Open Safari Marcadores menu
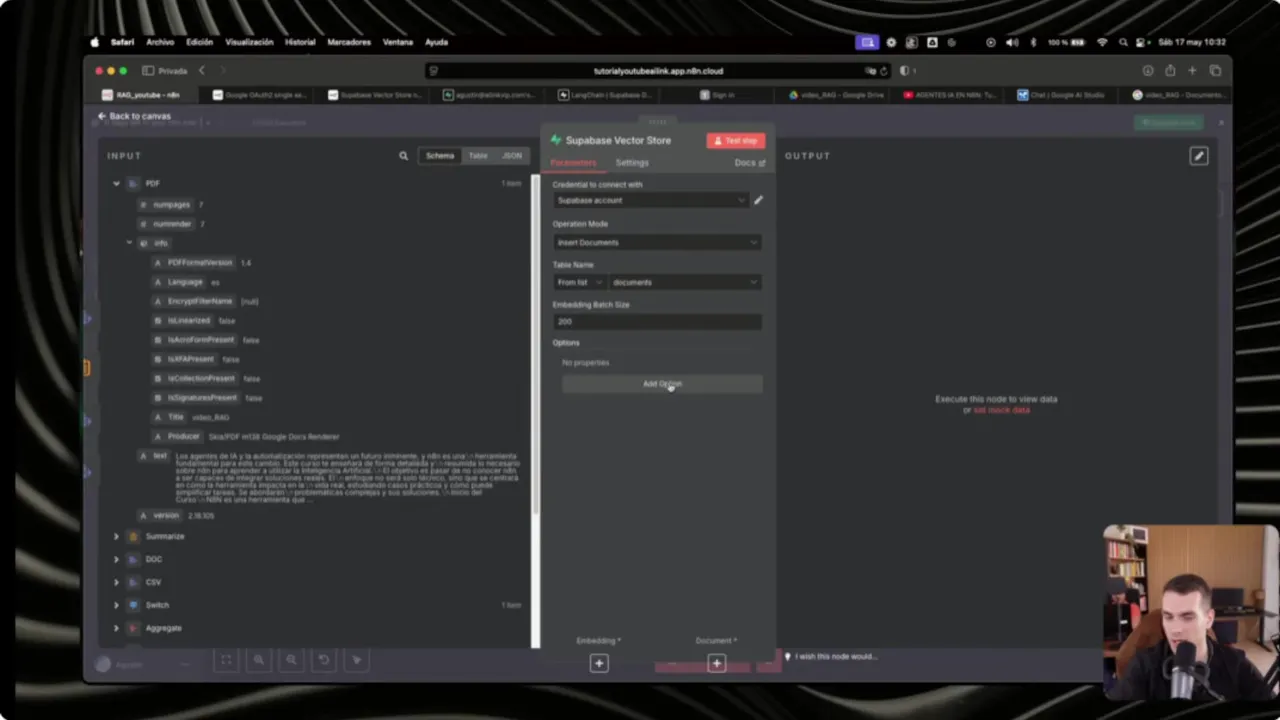 349,42
